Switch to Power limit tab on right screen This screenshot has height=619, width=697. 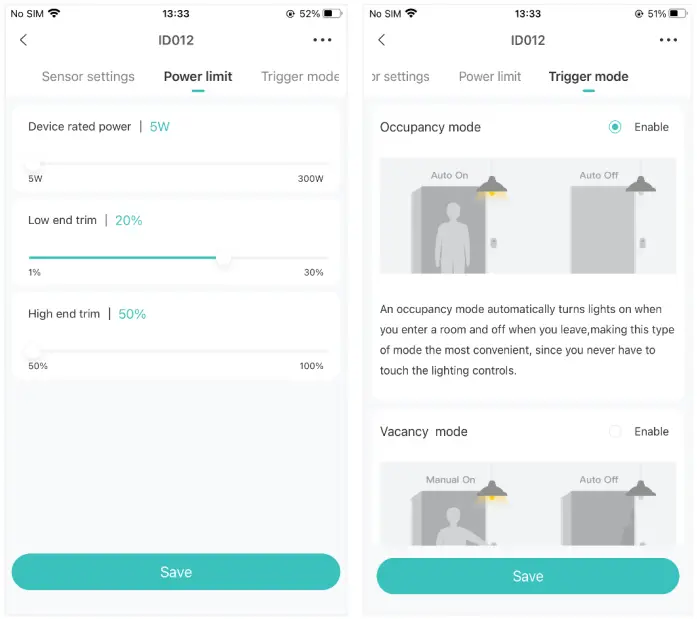(x=490, y=77)
